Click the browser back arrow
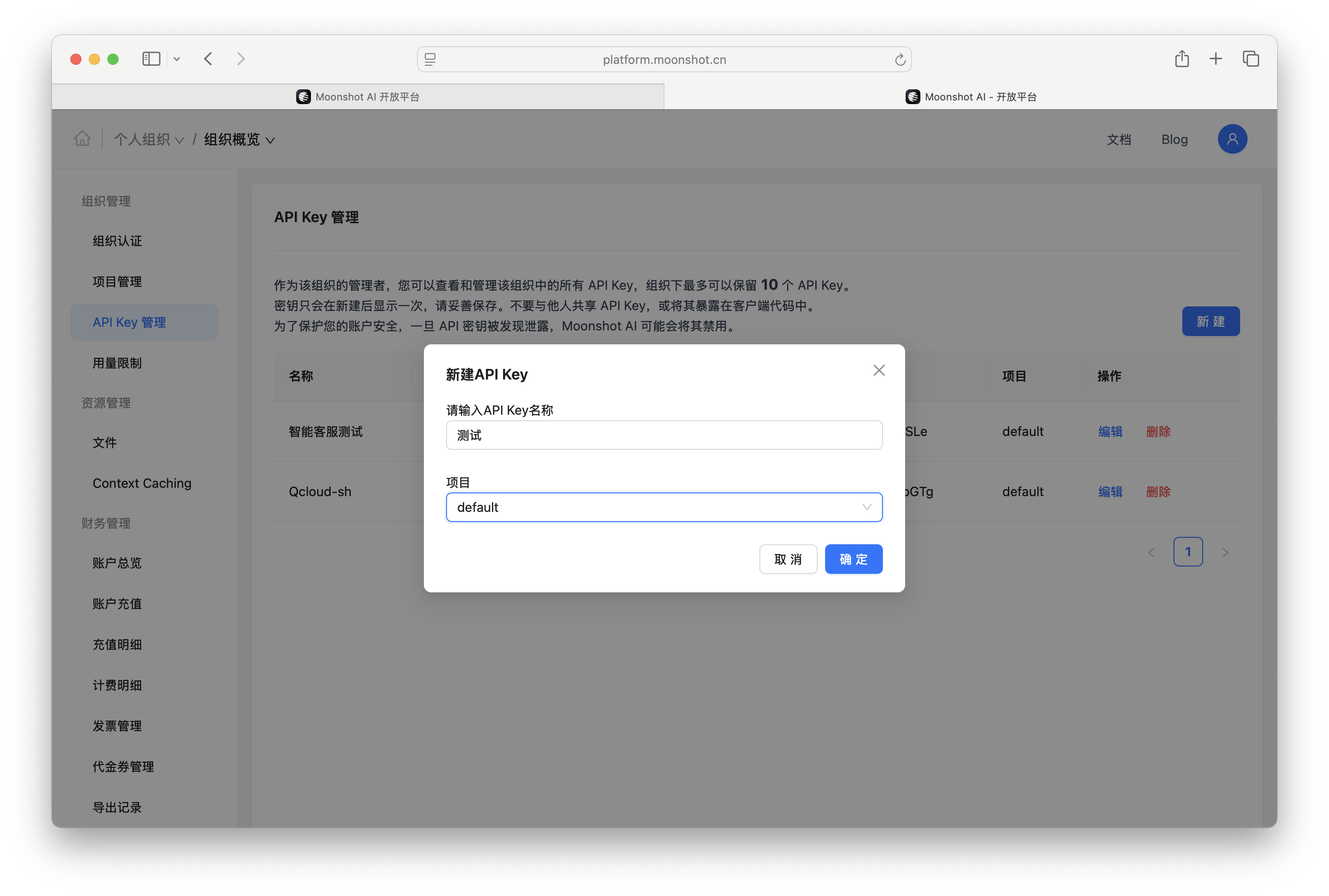The image size is (1329, 896). click(x=209, y=59)
